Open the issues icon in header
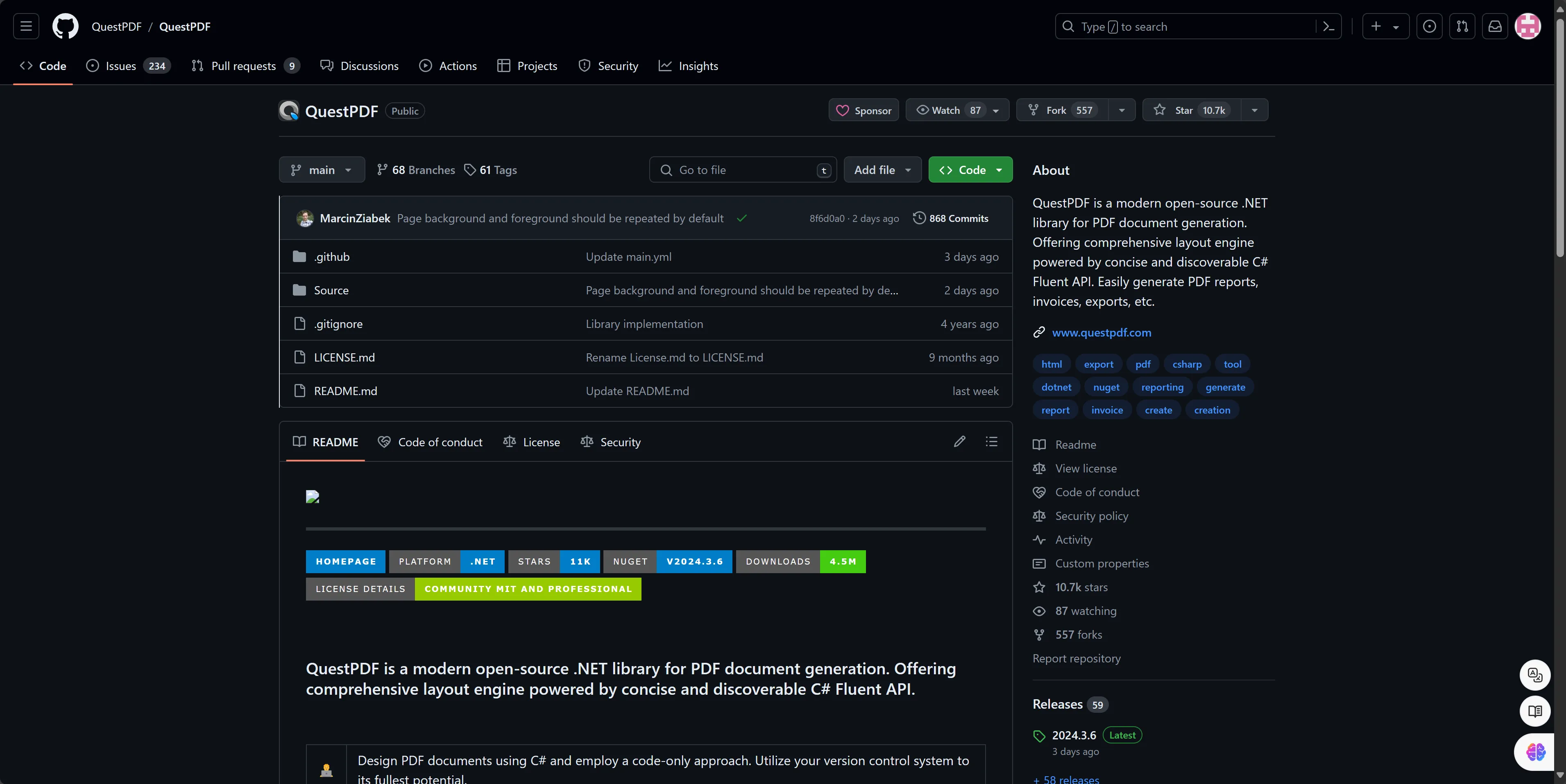 pyautogui.click(x=1429, y=26)
